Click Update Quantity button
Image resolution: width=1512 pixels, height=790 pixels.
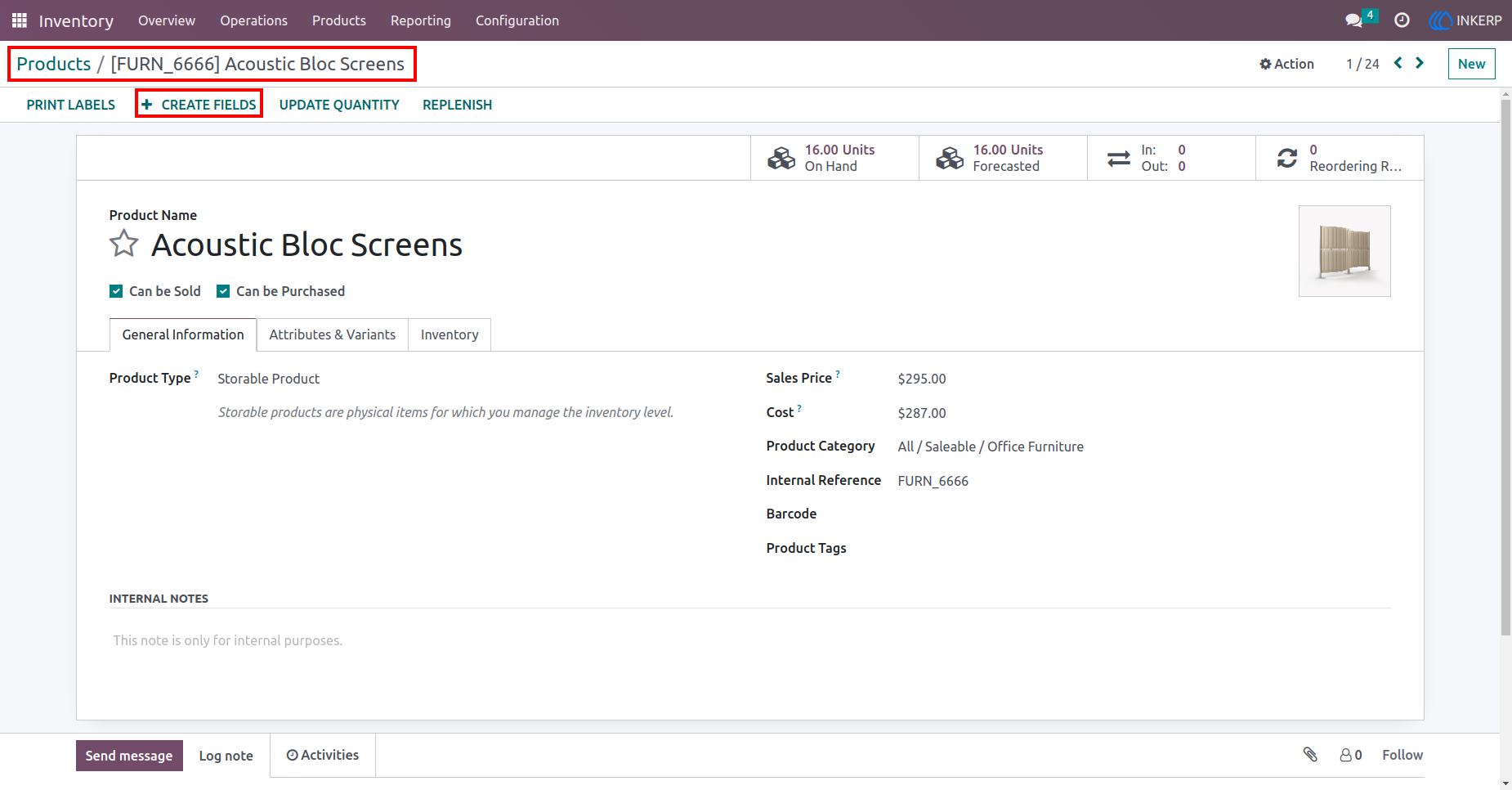pyautogui.click(x=339, y=105)
